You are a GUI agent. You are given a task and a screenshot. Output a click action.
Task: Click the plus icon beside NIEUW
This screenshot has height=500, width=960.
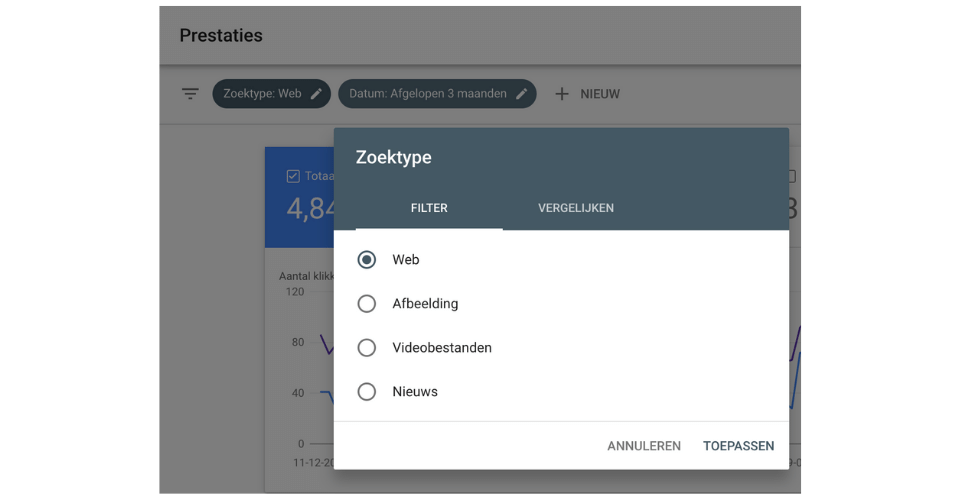coord(561,94)
